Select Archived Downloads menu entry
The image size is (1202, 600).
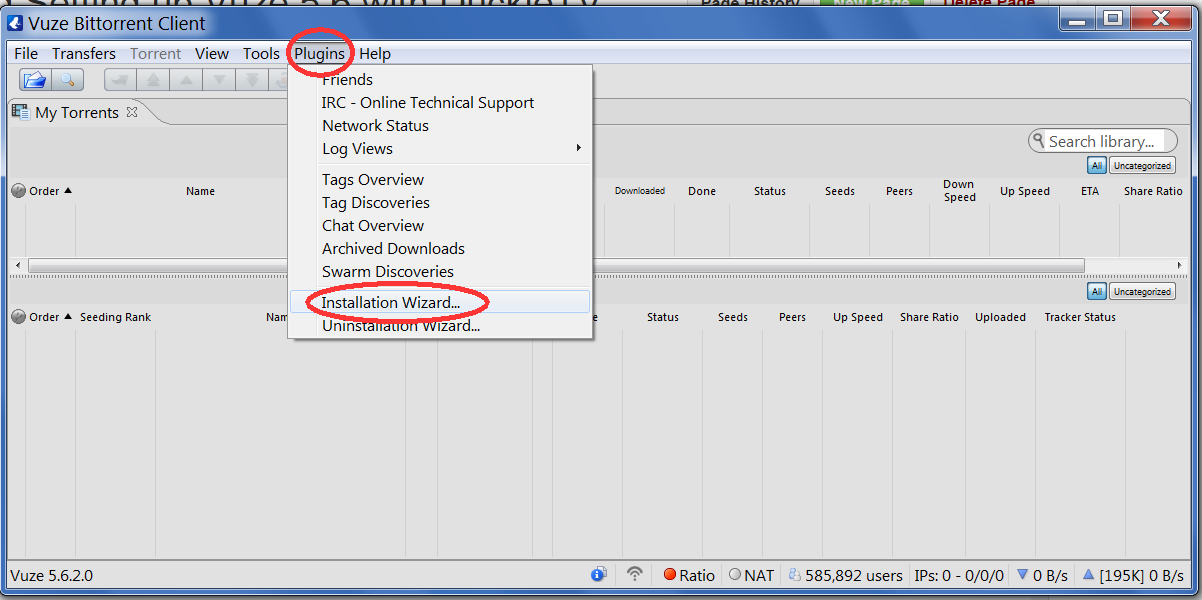[440, 248]
